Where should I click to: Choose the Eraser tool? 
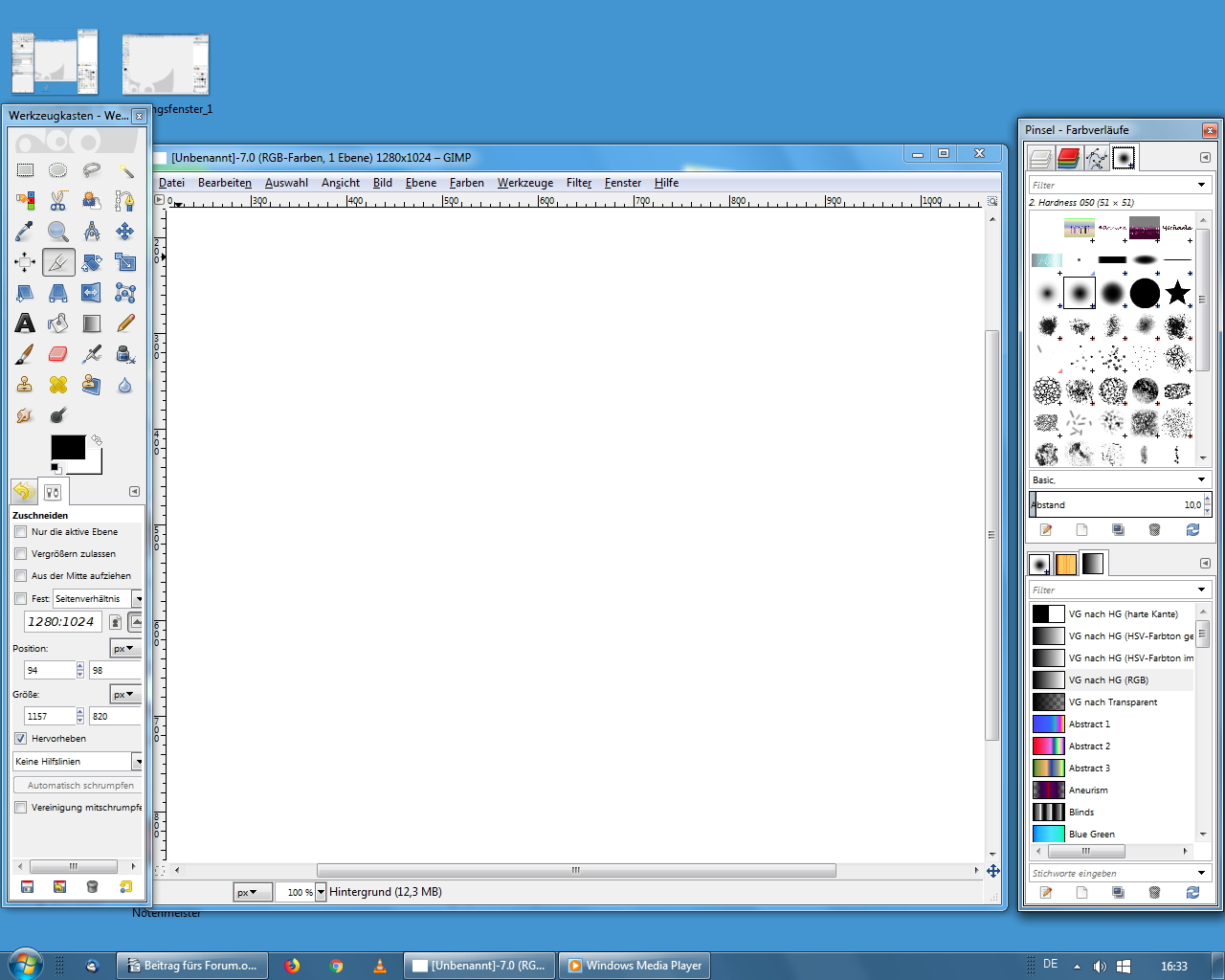[x=58, y=354]
